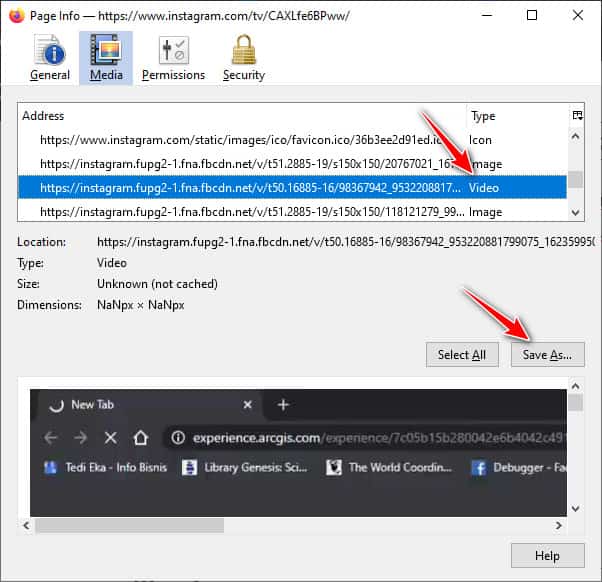Open the Debugger Facebook bookmark
Image resolution: width=602 pixels, height=582 pixels.
pyautogui.click(x=519, y=467)
